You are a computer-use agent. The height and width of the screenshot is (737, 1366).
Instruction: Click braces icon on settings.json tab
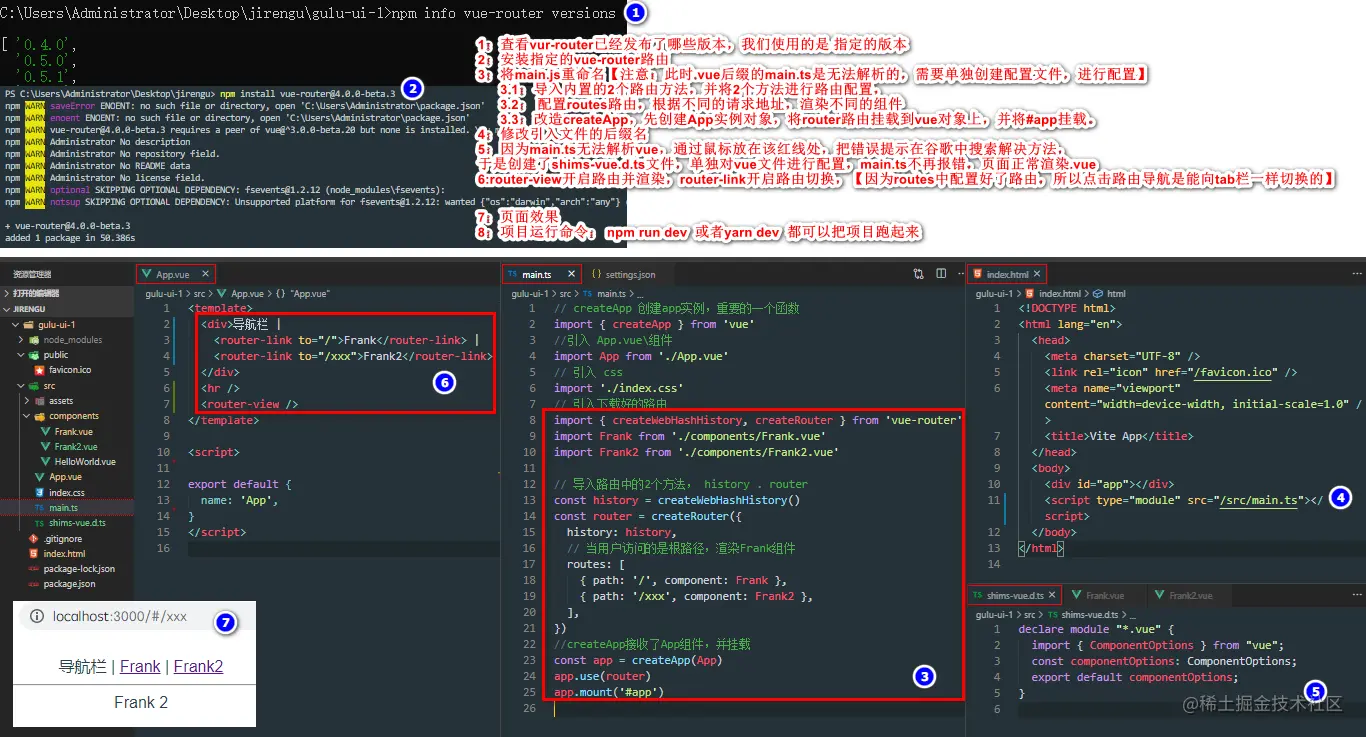(x=596, y=274)
